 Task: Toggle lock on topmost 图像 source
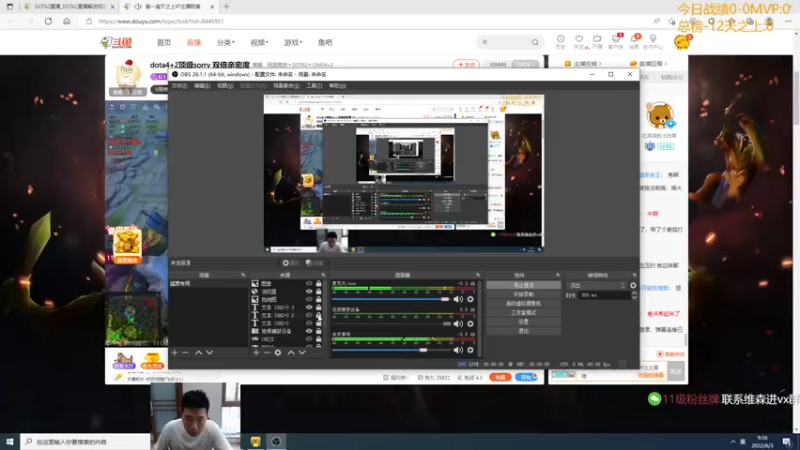point(318,283)
